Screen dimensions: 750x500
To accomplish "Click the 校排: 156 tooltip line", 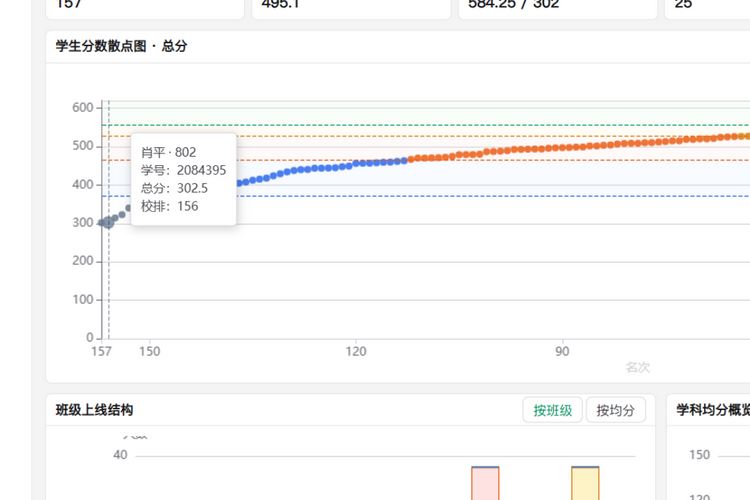I will (x=169, y=206).
